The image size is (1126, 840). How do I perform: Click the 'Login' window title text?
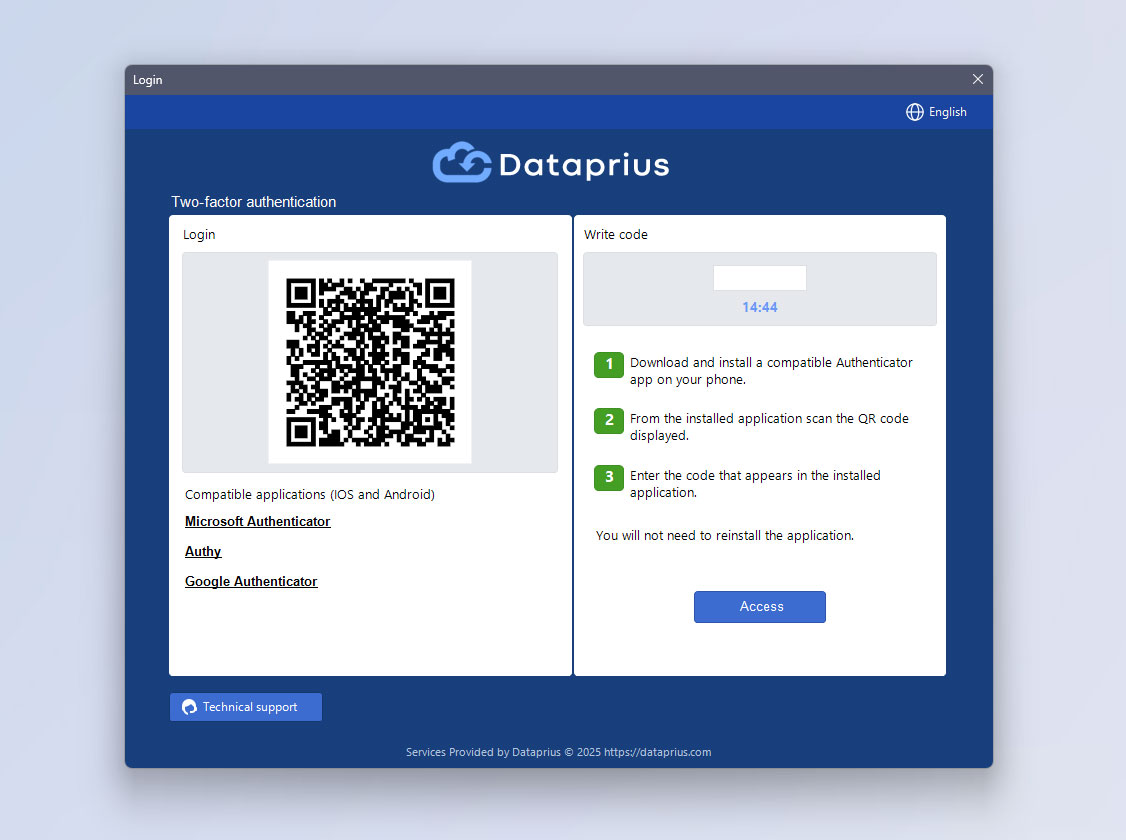click(x=147, y=80)
